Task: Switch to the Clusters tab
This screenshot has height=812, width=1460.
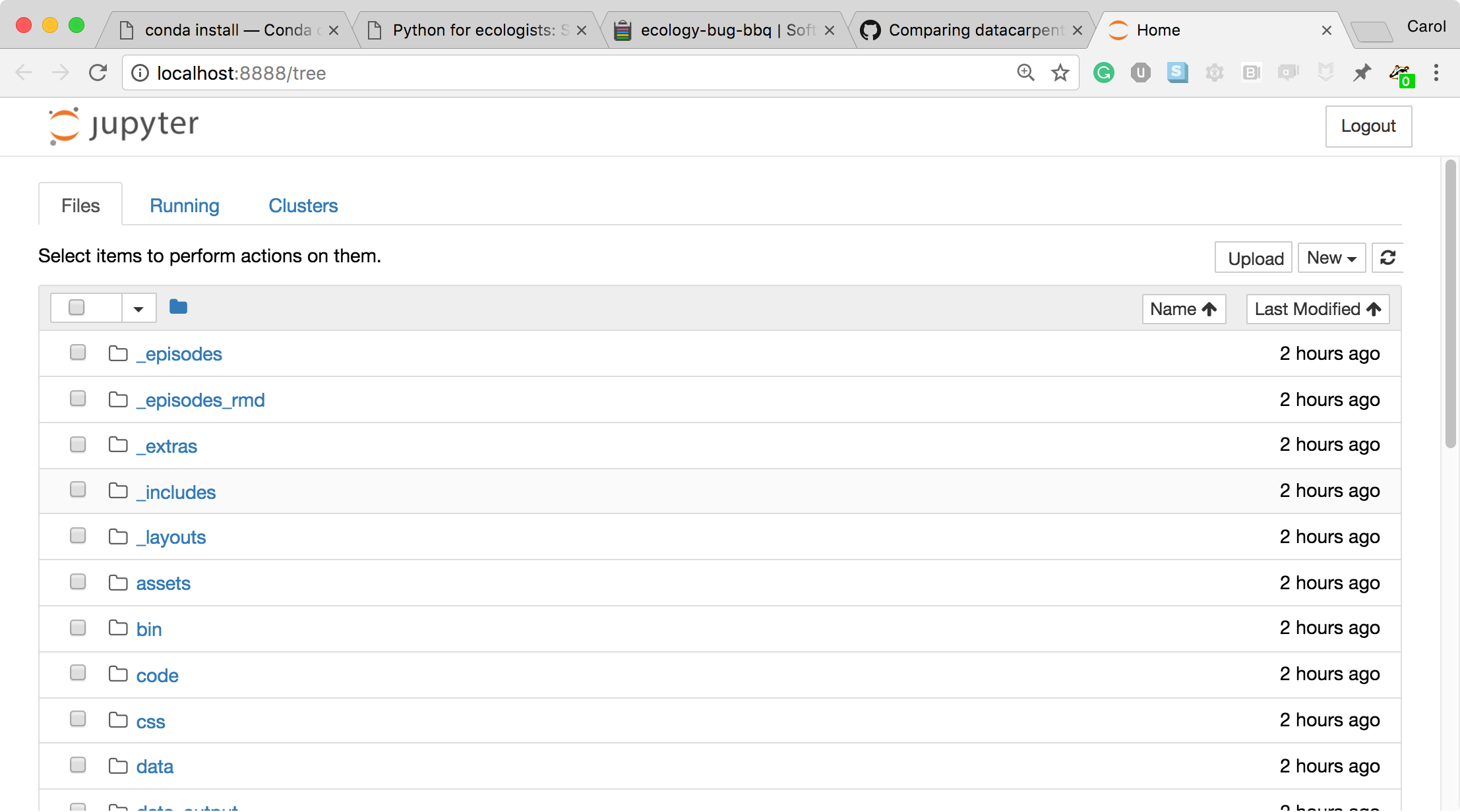Action: coord(303,205)
